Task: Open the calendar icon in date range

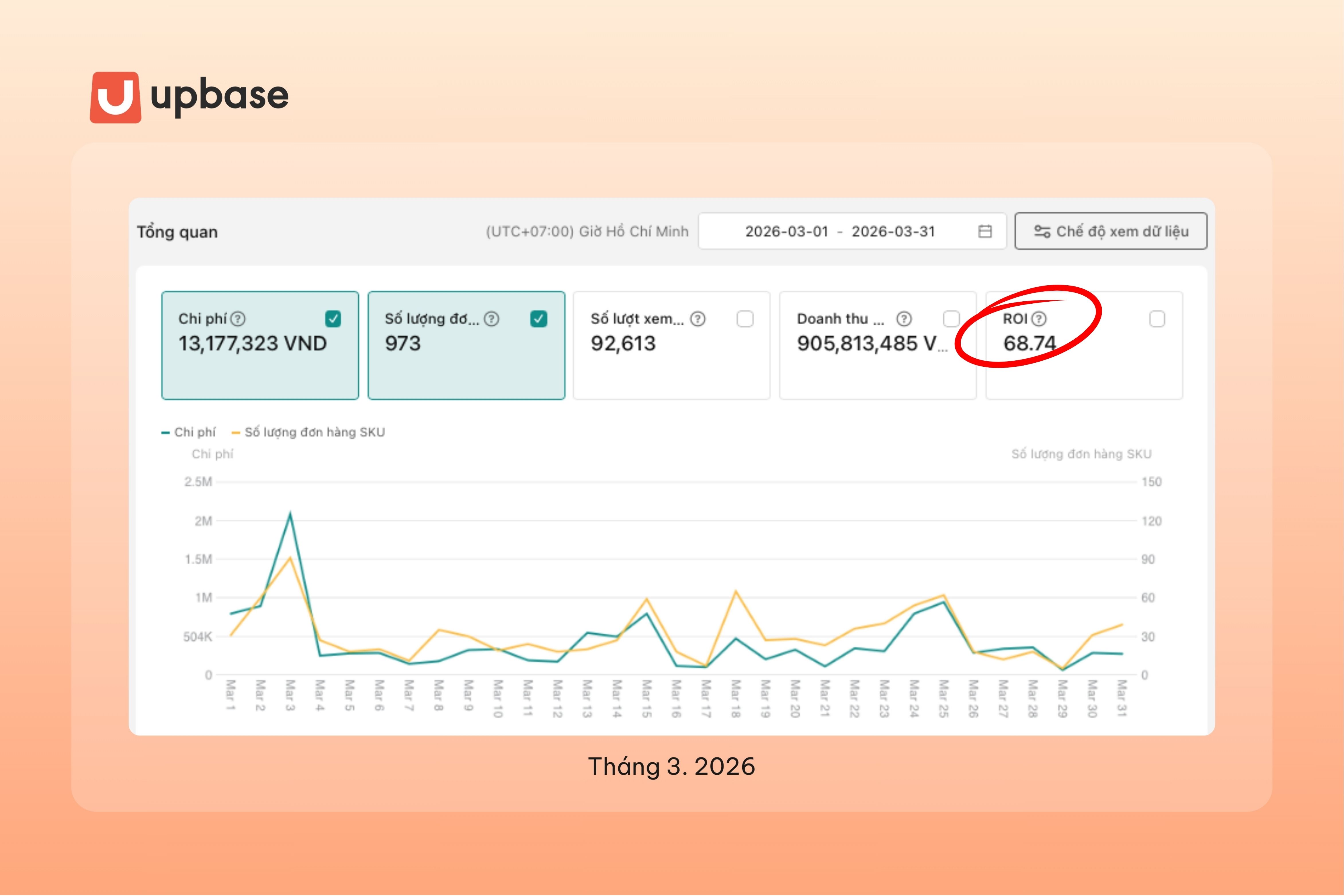Action: click(985, 231)
